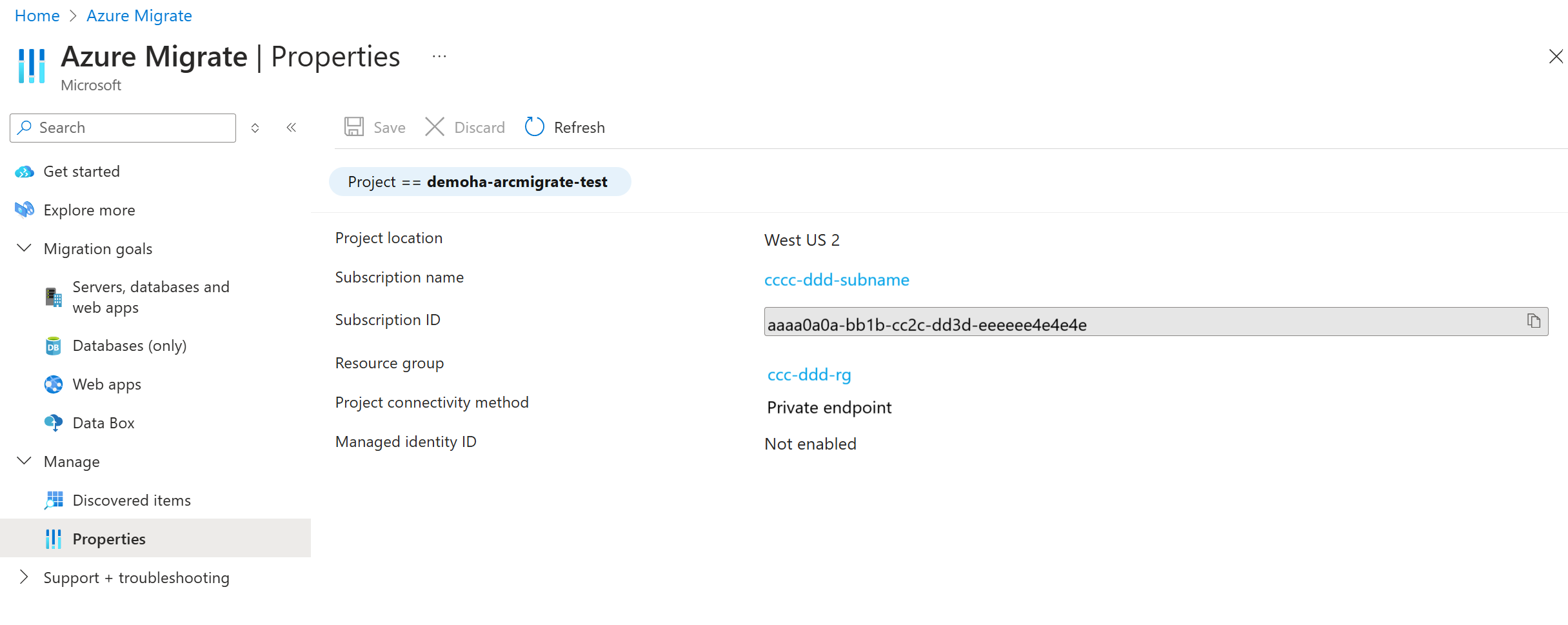Click the Project filter pill
The image size is (1568, 625).
click(480, 181)
